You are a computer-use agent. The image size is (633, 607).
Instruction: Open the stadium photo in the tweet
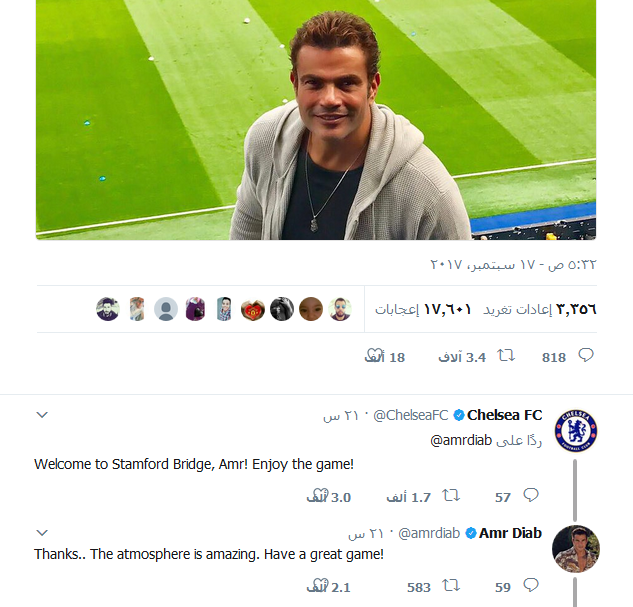316,120
